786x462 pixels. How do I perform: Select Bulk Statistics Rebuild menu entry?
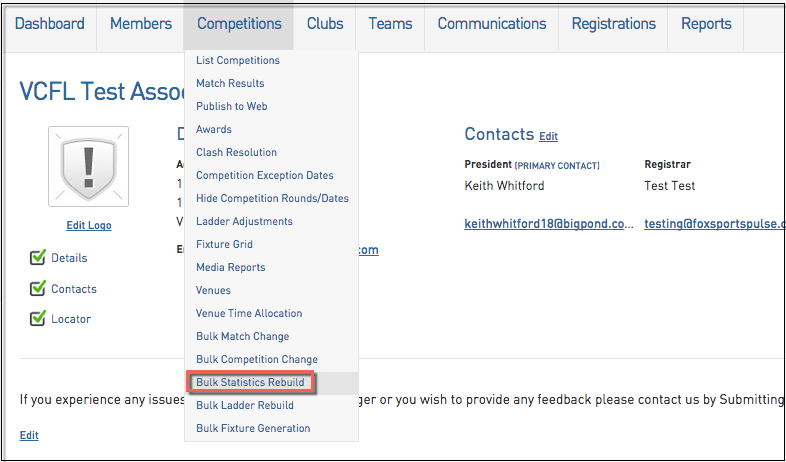click(250, 382)
